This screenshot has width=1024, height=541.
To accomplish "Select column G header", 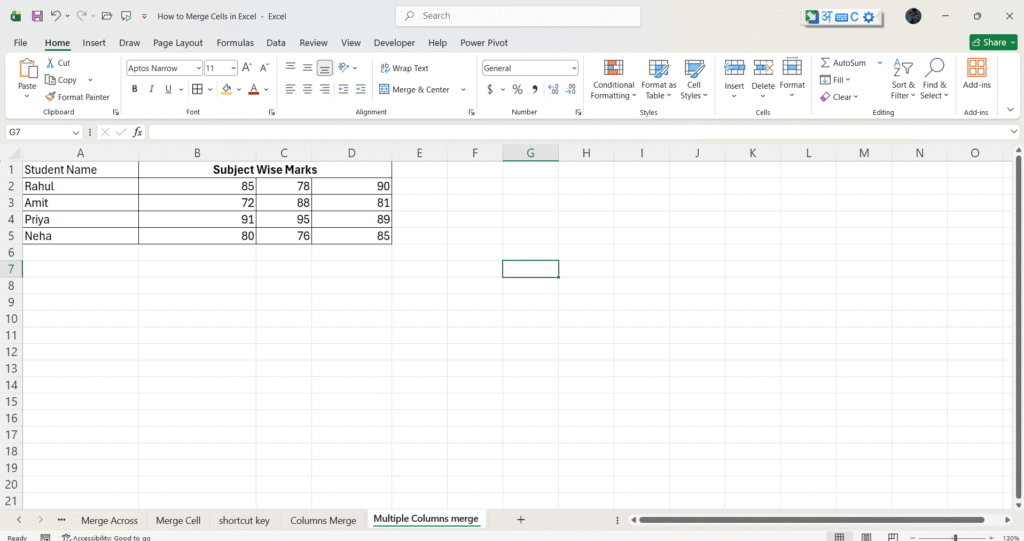I will (530, 153).
